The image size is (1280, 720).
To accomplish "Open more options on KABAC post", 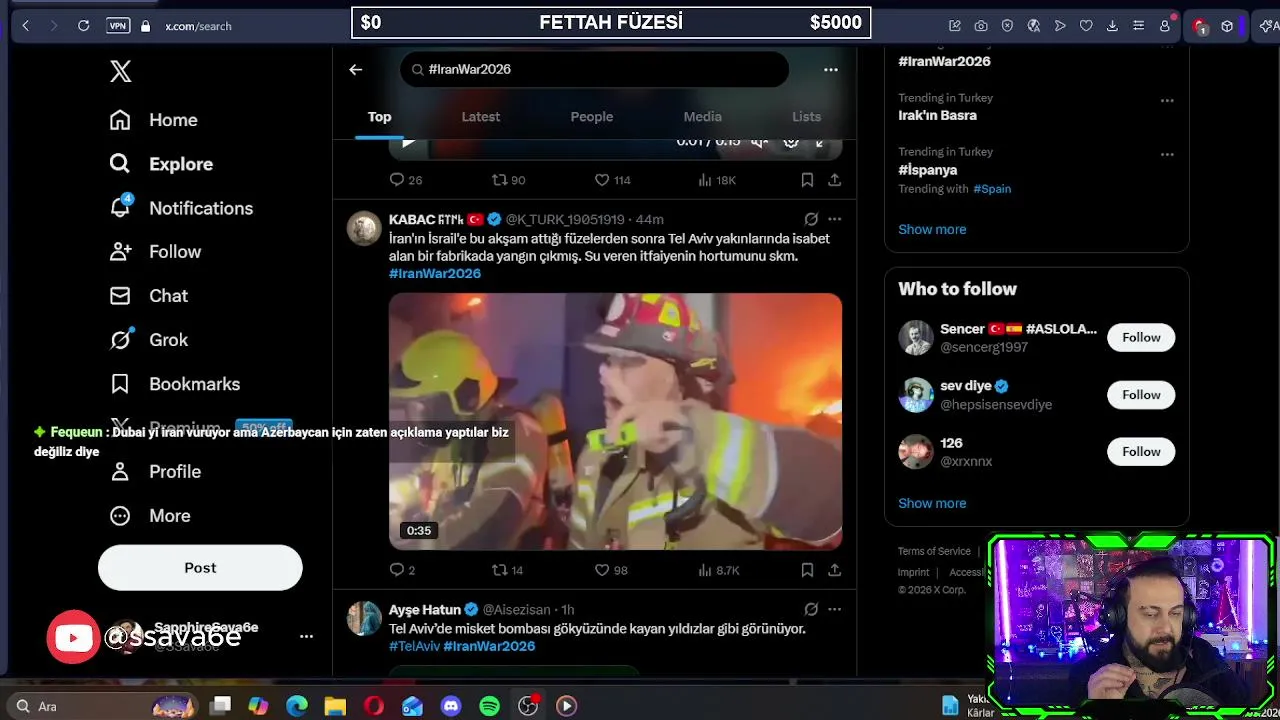I will tap(835, 219).
